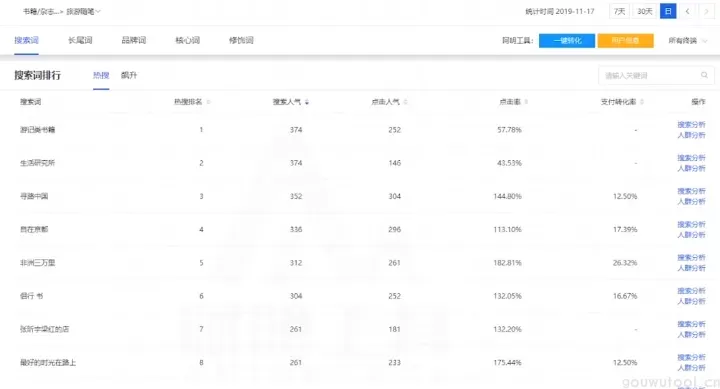
Task: Open 人群分析 for rank 6 row
Action: point(691,301)
